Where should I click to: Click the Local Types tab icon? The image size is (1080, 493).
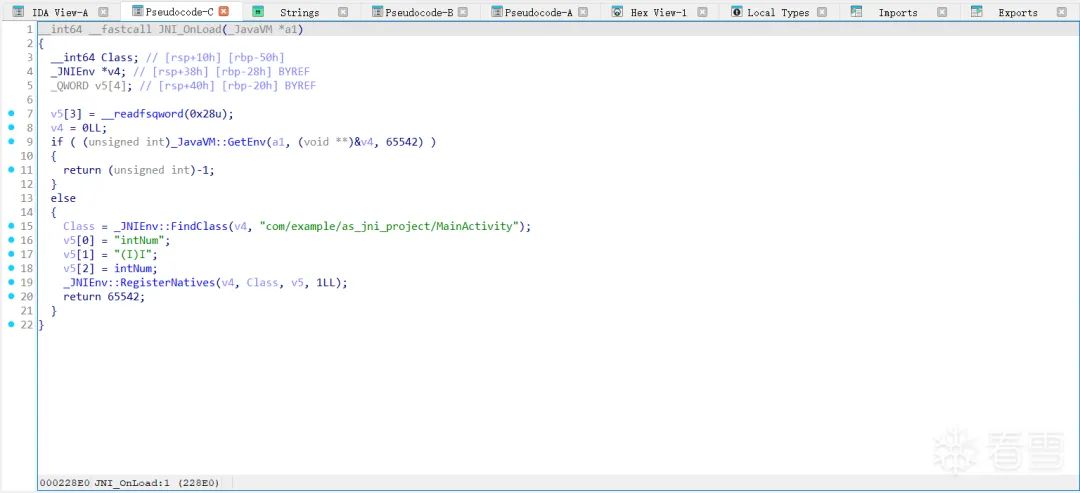coord(737,12)
